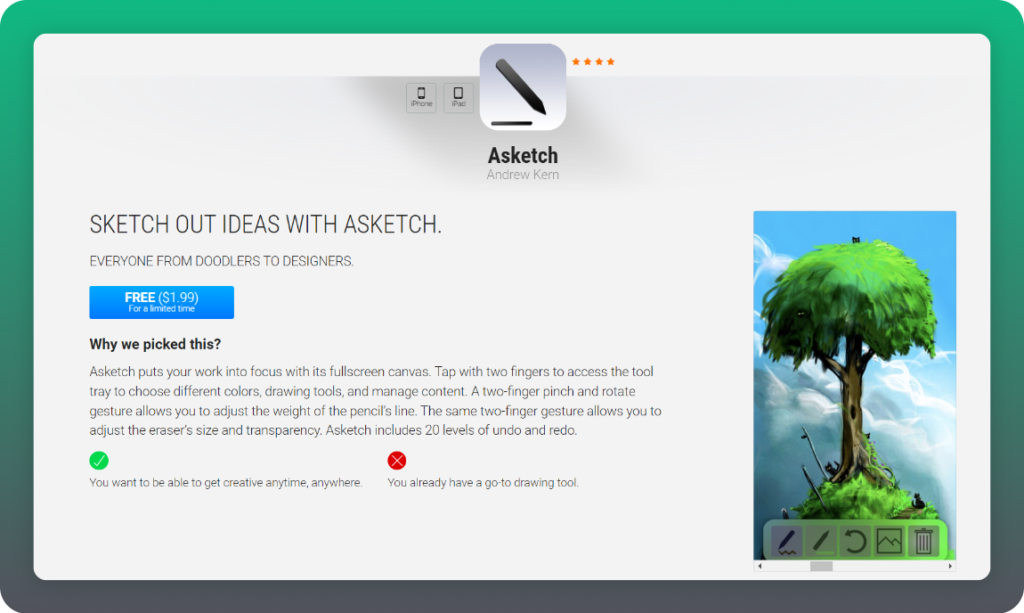Open developer Andrew Kern's name
This screenshot has width=1024, height=613.
pos(522,175)
